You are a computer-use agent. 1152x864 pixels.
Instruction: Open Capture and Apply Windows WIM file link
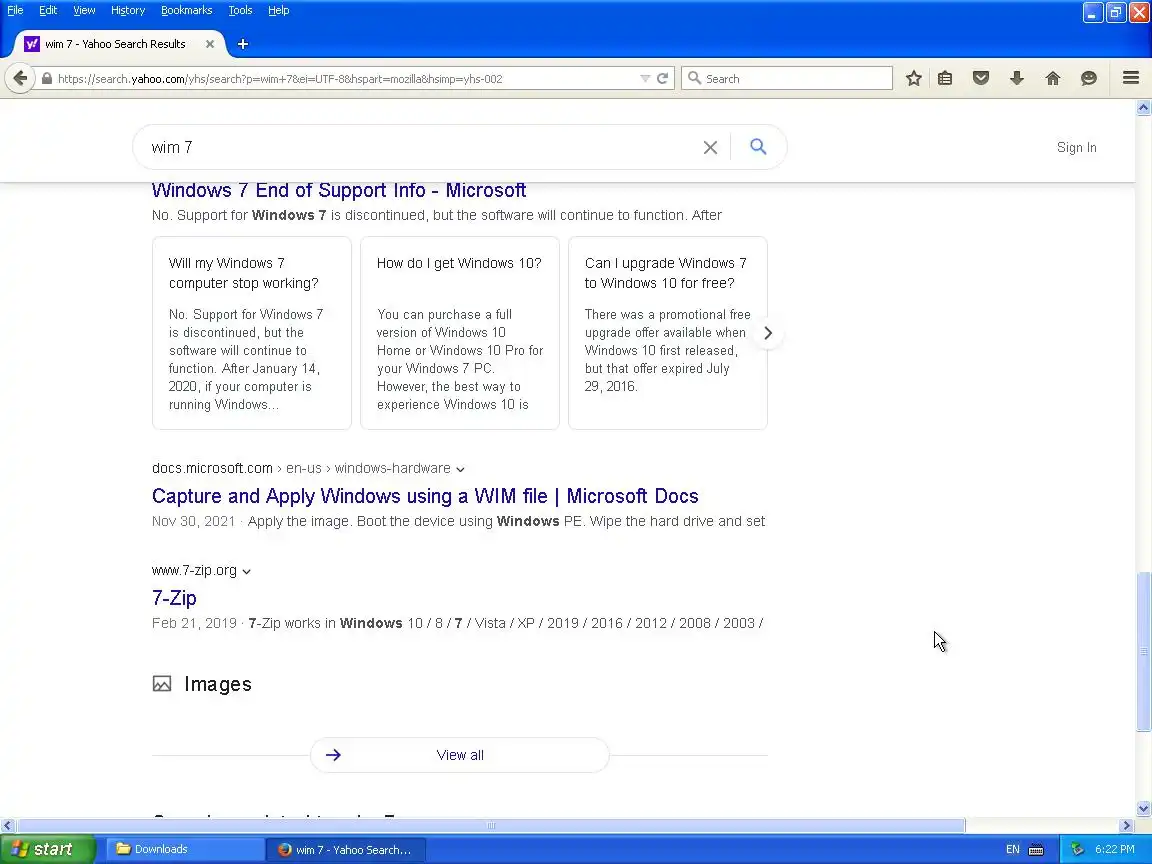[x=425, y=496]
